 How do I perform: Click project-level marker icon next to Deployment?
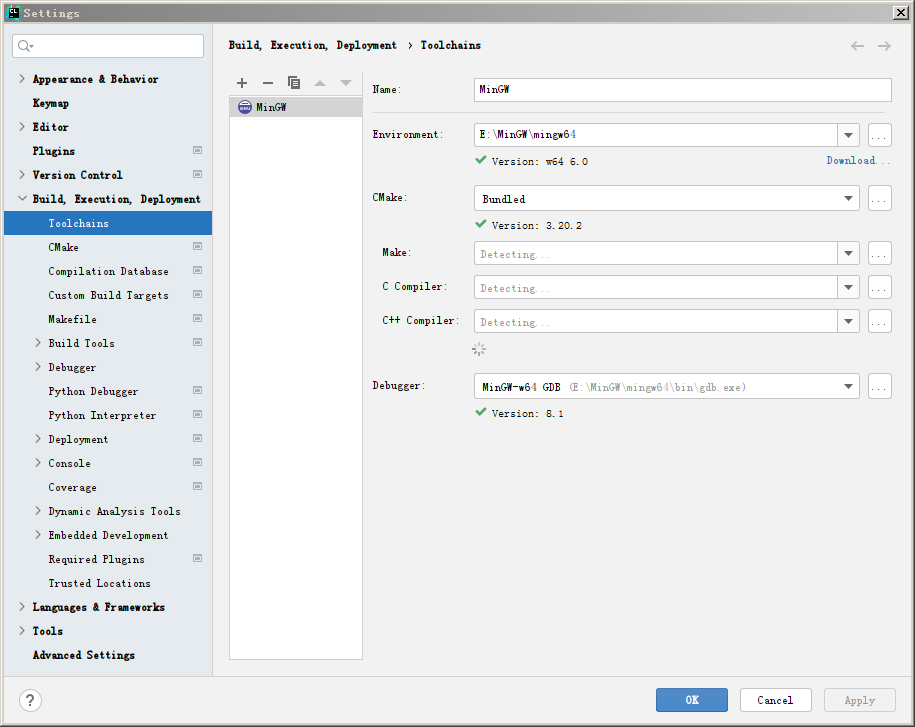click(198, 438)
